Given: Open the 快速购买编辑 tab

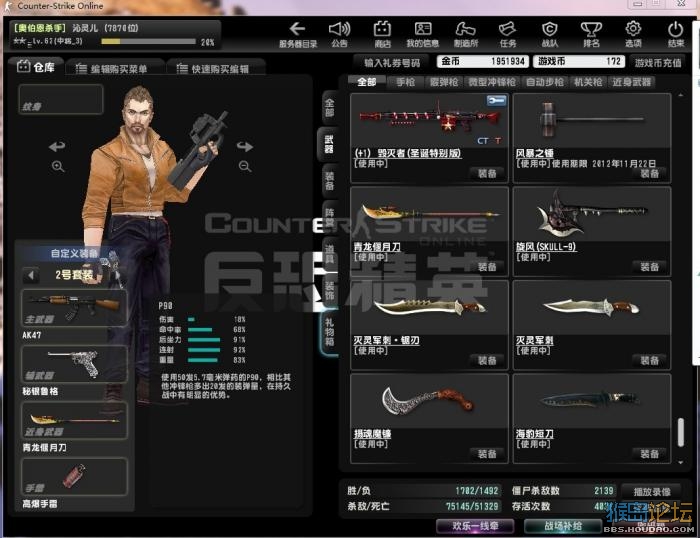Looking at the screenshot, I should [x=216, y=69].
